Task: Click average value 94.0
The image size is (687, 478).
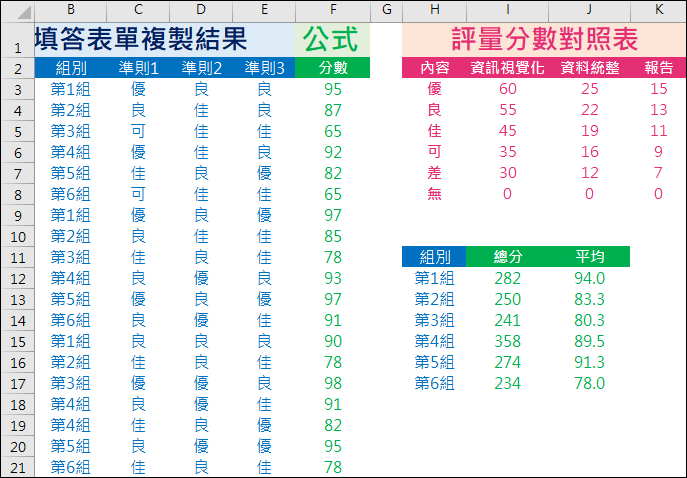Action: (x=589, y=278)
